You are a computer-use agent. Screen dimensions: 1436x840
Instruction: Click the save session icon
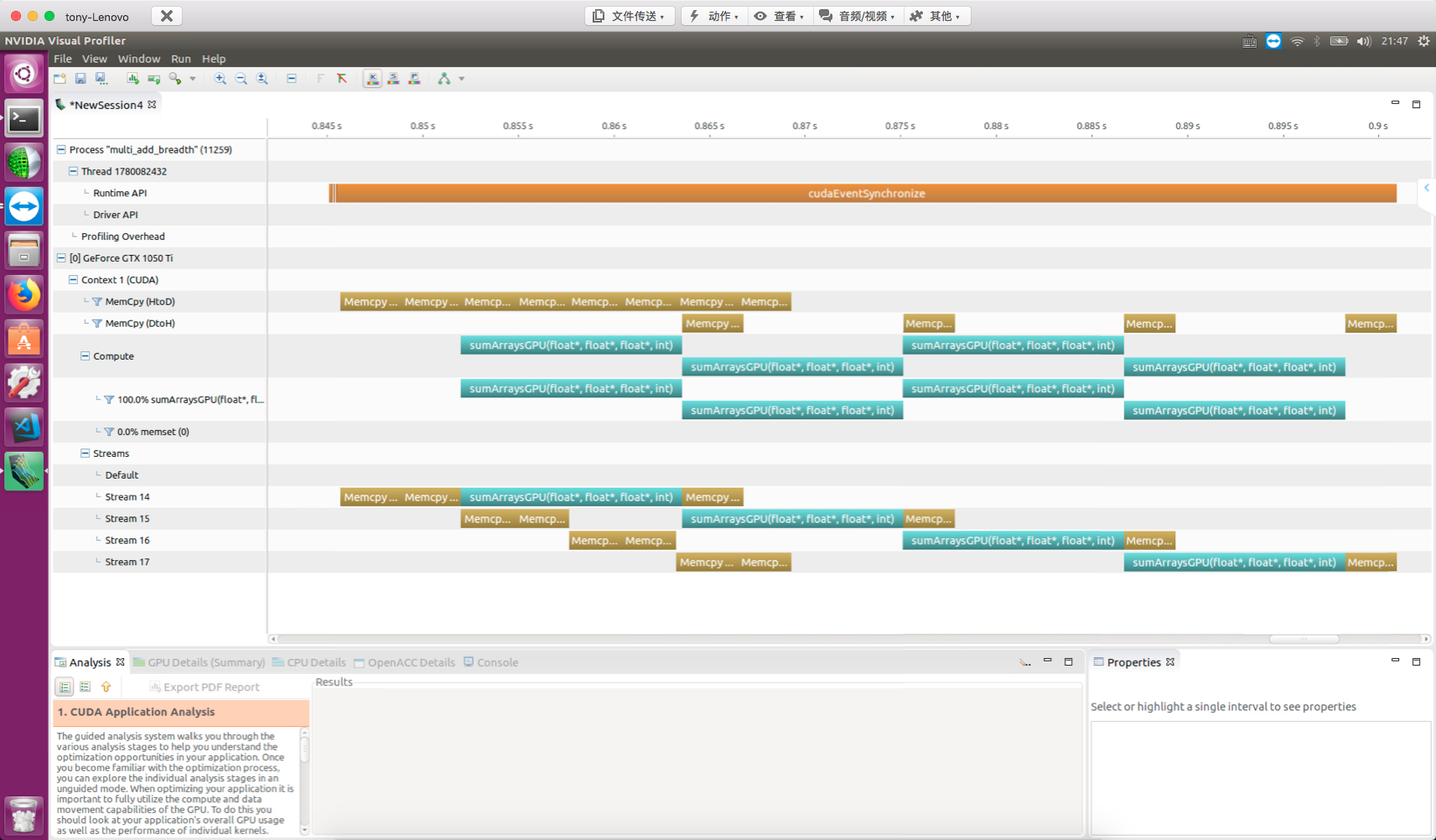pyautogui.click(x=80, y=79)
